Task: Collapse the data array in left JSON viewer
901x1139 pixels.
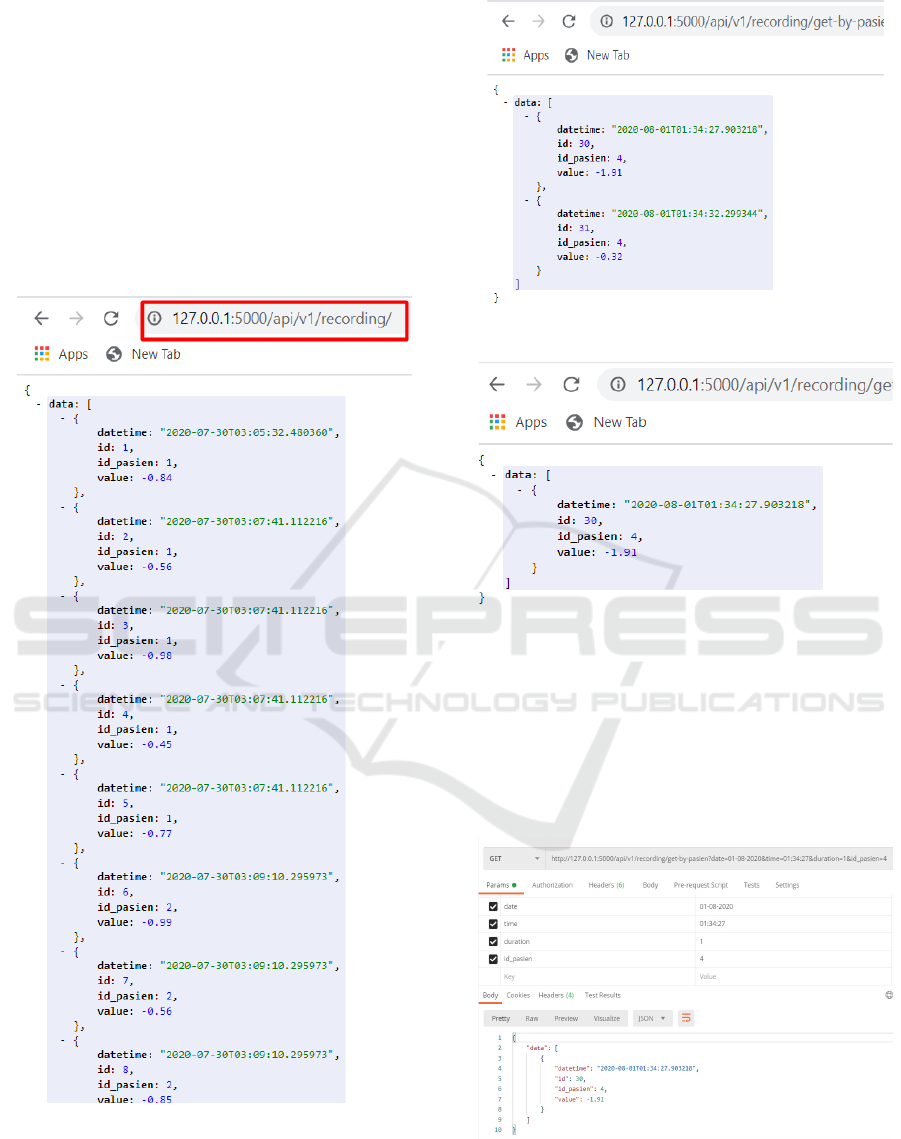Action: coord(39,404)
